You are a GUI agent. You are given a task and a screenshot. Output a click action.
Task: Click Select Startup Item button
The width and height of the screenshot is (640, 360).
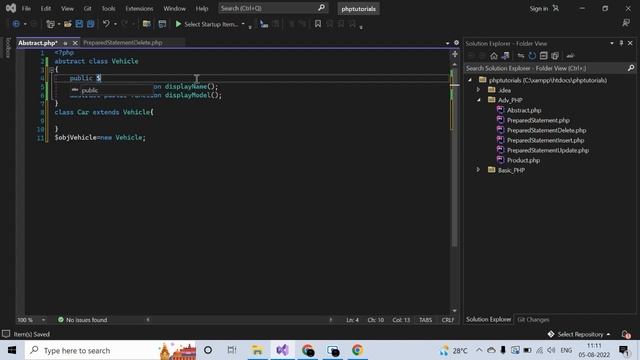tap(211, 24)
